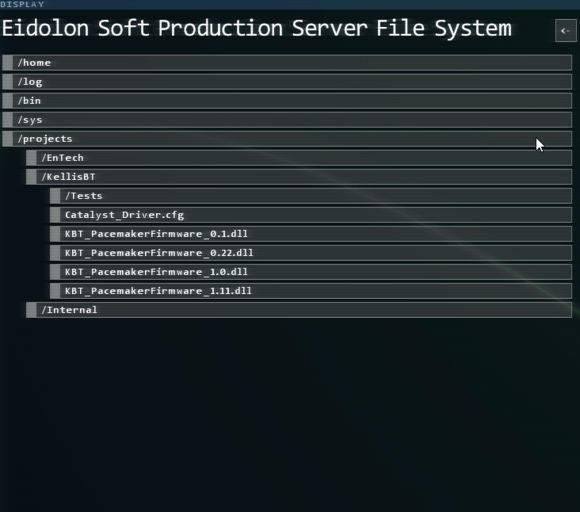Open KBT_PacemakerFirmware_1.11.dll
This screenshot has width=580, height=512.
coord(311,291)
